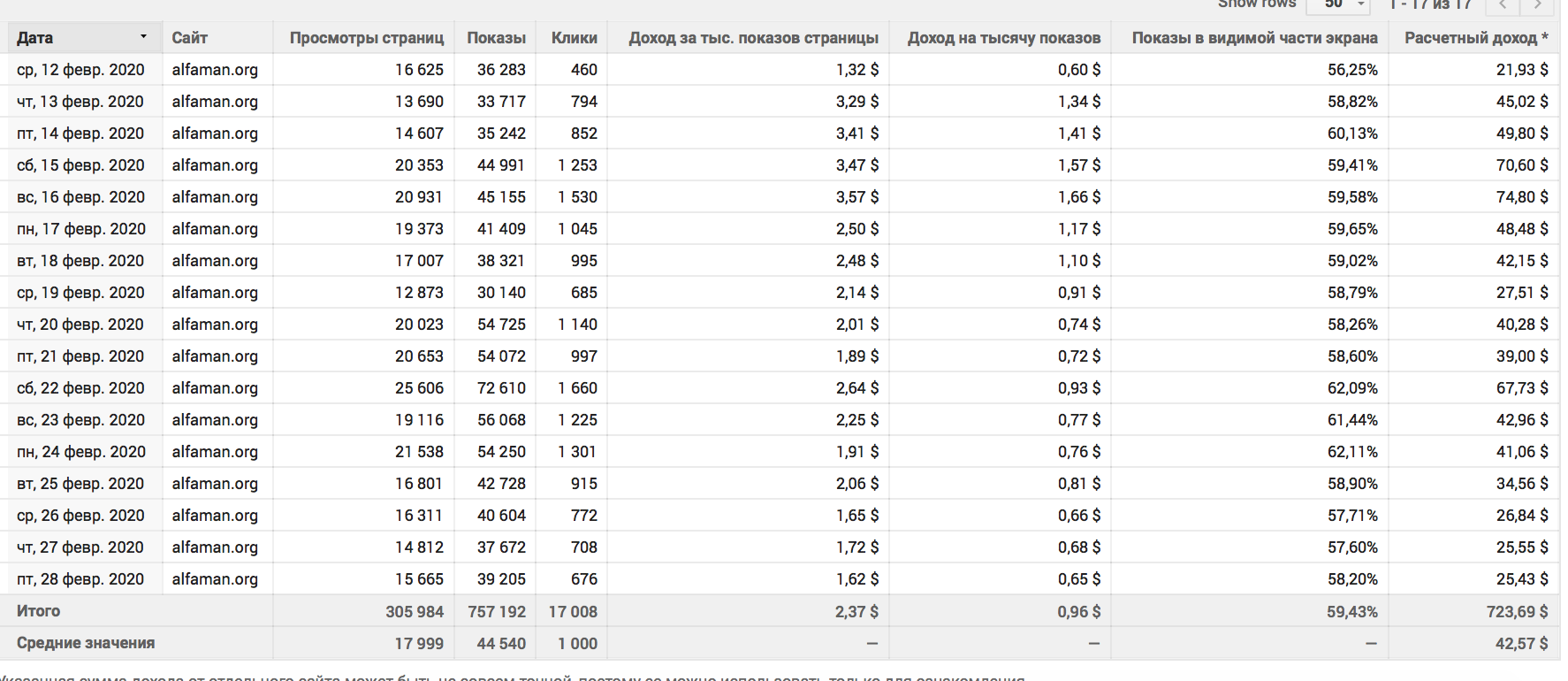Click impressions value 72 610
The width and height of the screenshot is (1568, 681).
point(501,388)
